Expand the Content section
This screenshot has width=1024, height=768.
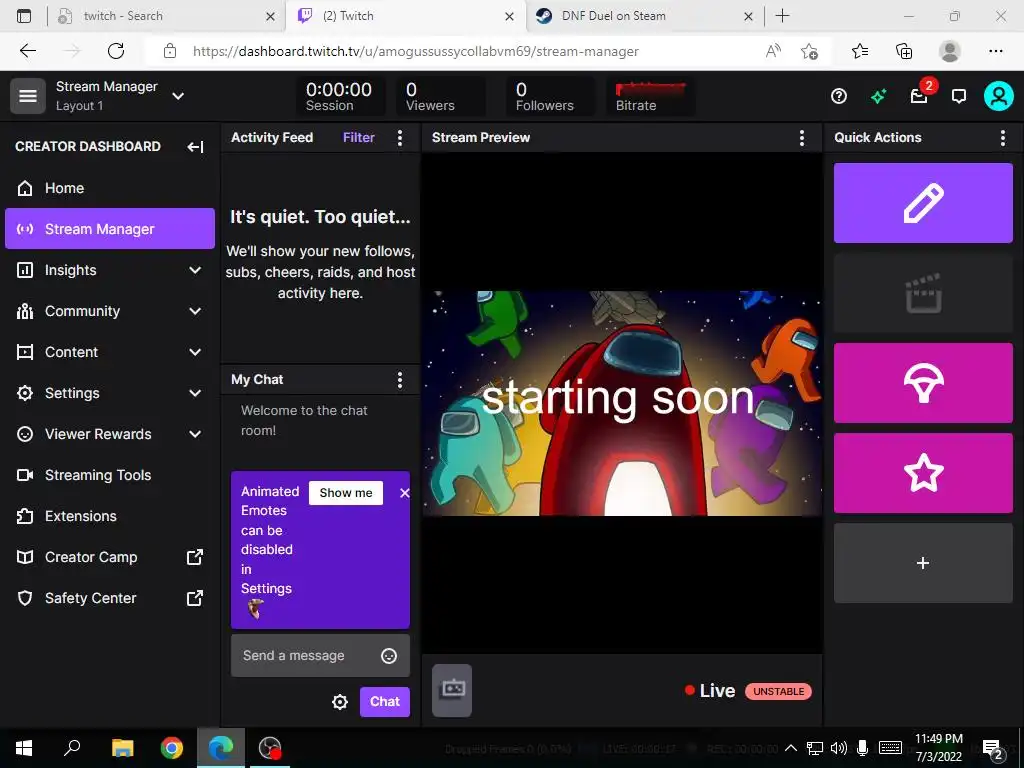110,352
